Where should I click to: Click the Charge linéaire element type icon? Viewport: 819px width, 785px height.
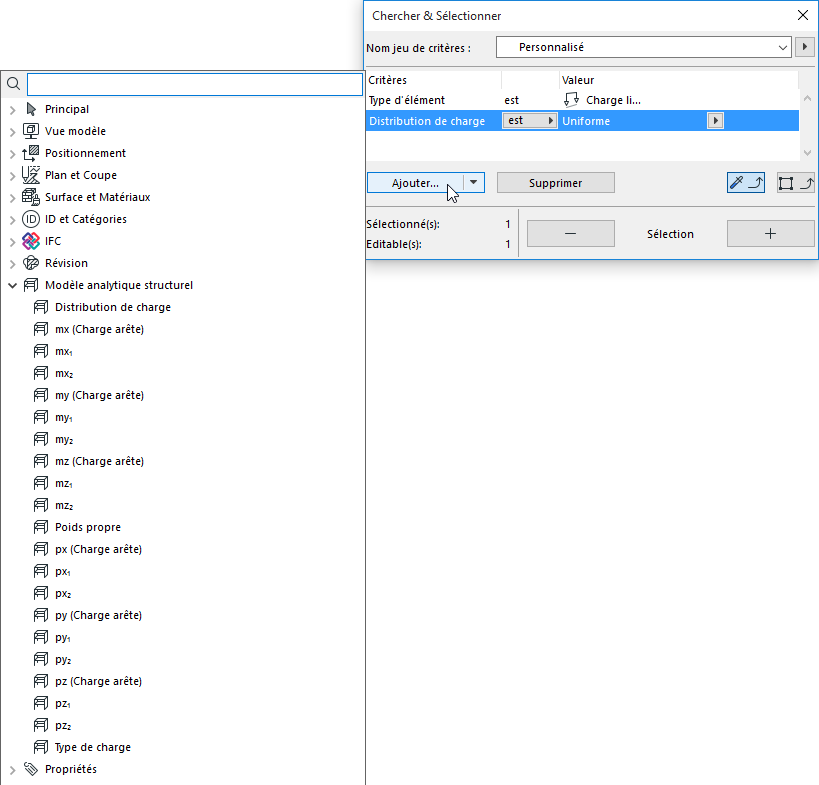point(571,99)
